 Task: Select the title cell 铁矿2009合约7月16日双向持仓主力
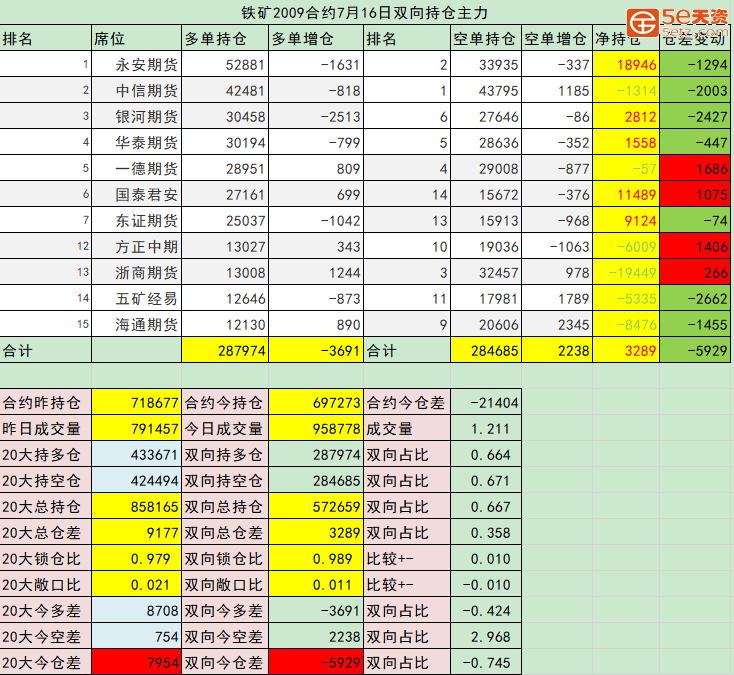(x=365, y=13)
